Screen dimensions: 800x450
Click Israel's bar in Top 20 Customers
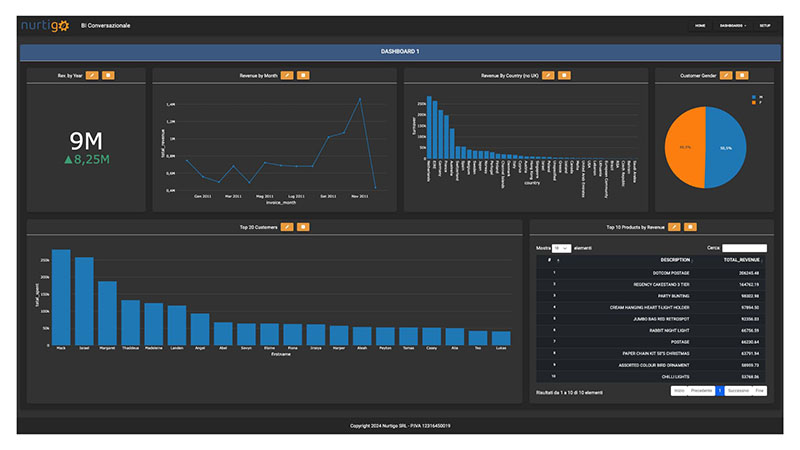[84, 302]
